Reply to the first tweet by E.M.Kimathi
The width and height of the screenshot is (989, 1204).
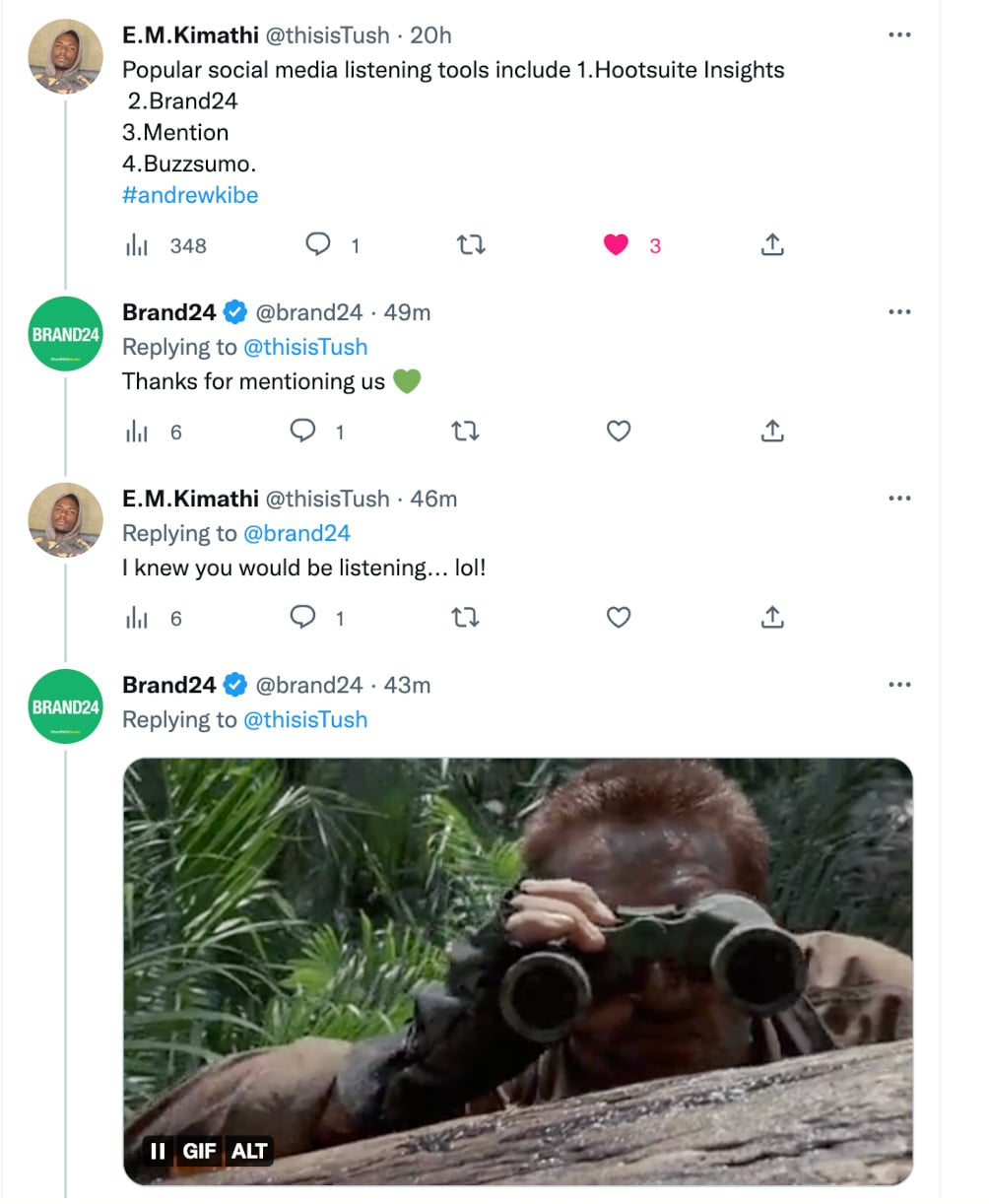click(x=317, y=244)
